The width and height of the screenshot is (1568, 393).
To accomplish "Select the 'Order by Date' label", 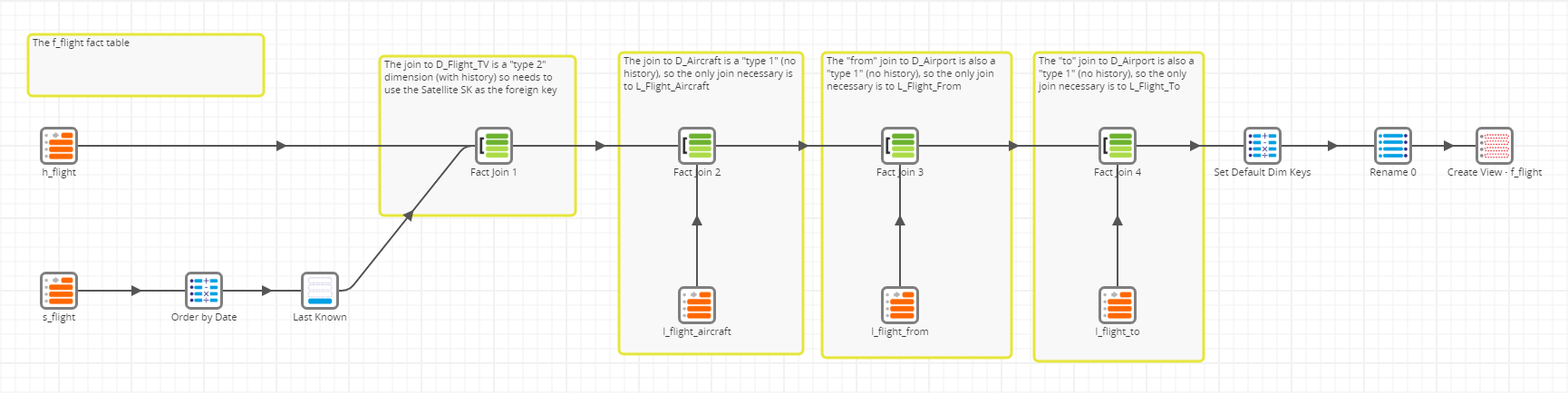I will [204, 317].
